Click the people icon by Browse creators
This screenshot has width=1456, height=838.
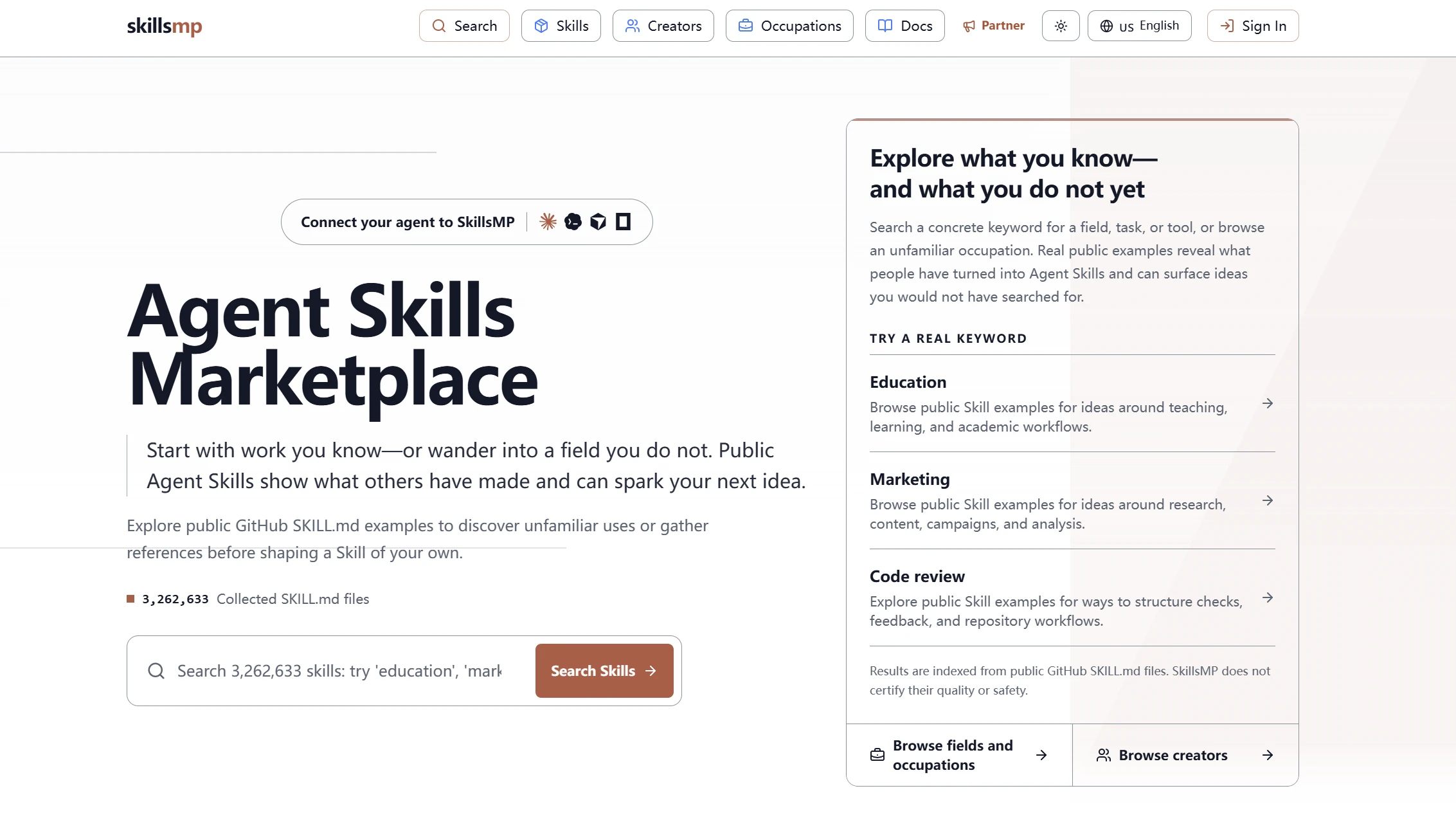(1104, 755)
